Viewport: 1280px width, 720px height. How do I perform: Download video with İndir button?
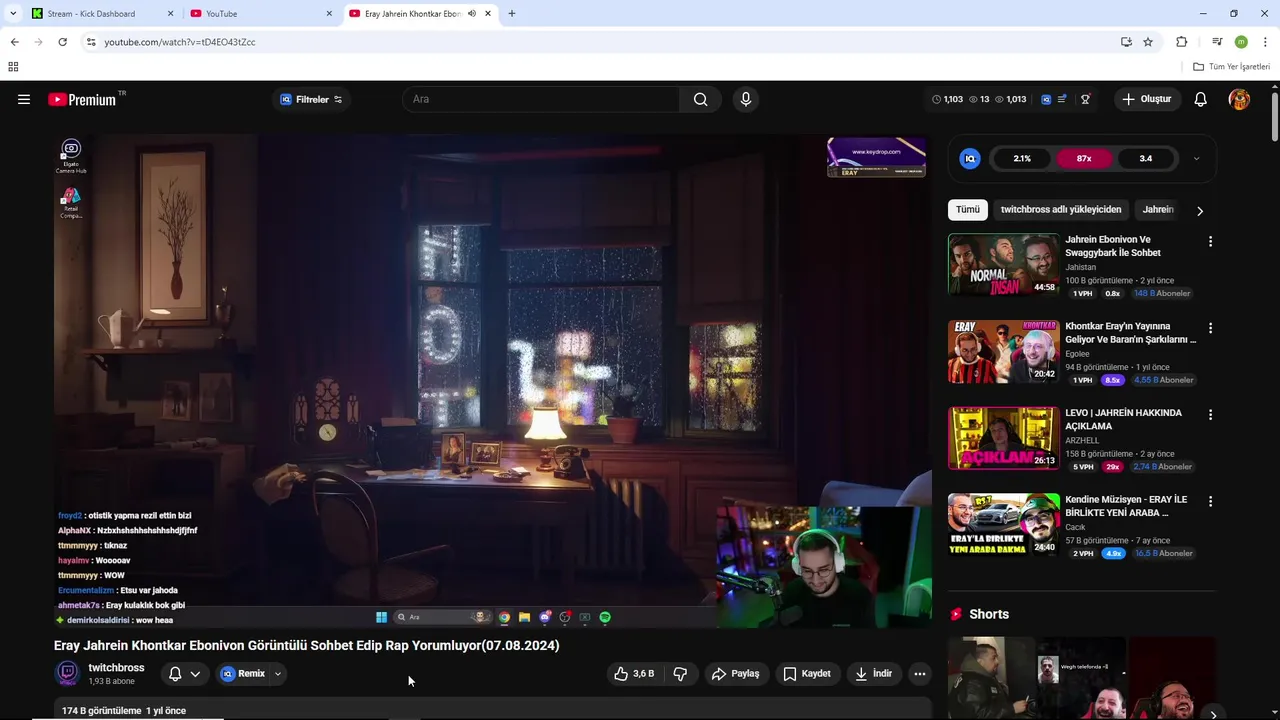pyautogui.click(x=873, y=674)
